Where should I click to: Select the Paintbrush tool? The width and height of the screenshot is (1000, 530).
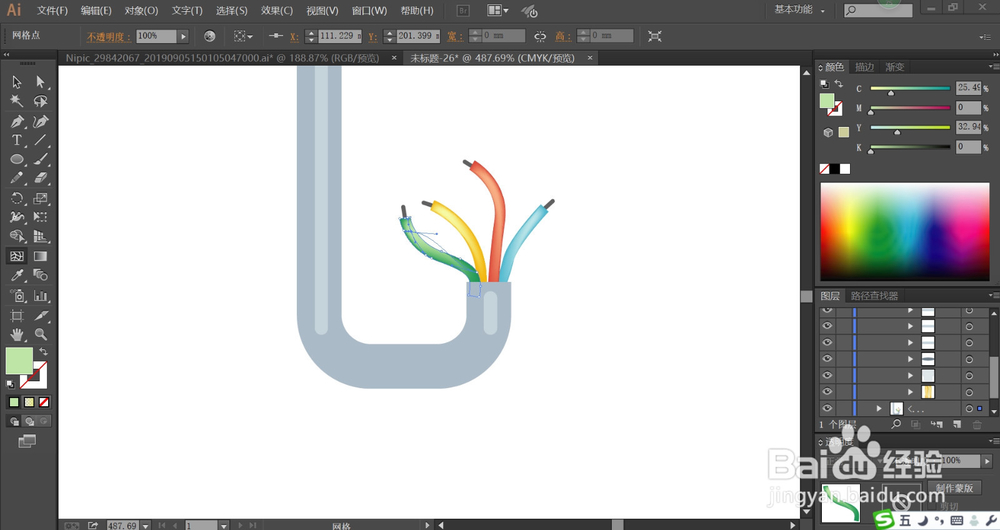[41, 159]
